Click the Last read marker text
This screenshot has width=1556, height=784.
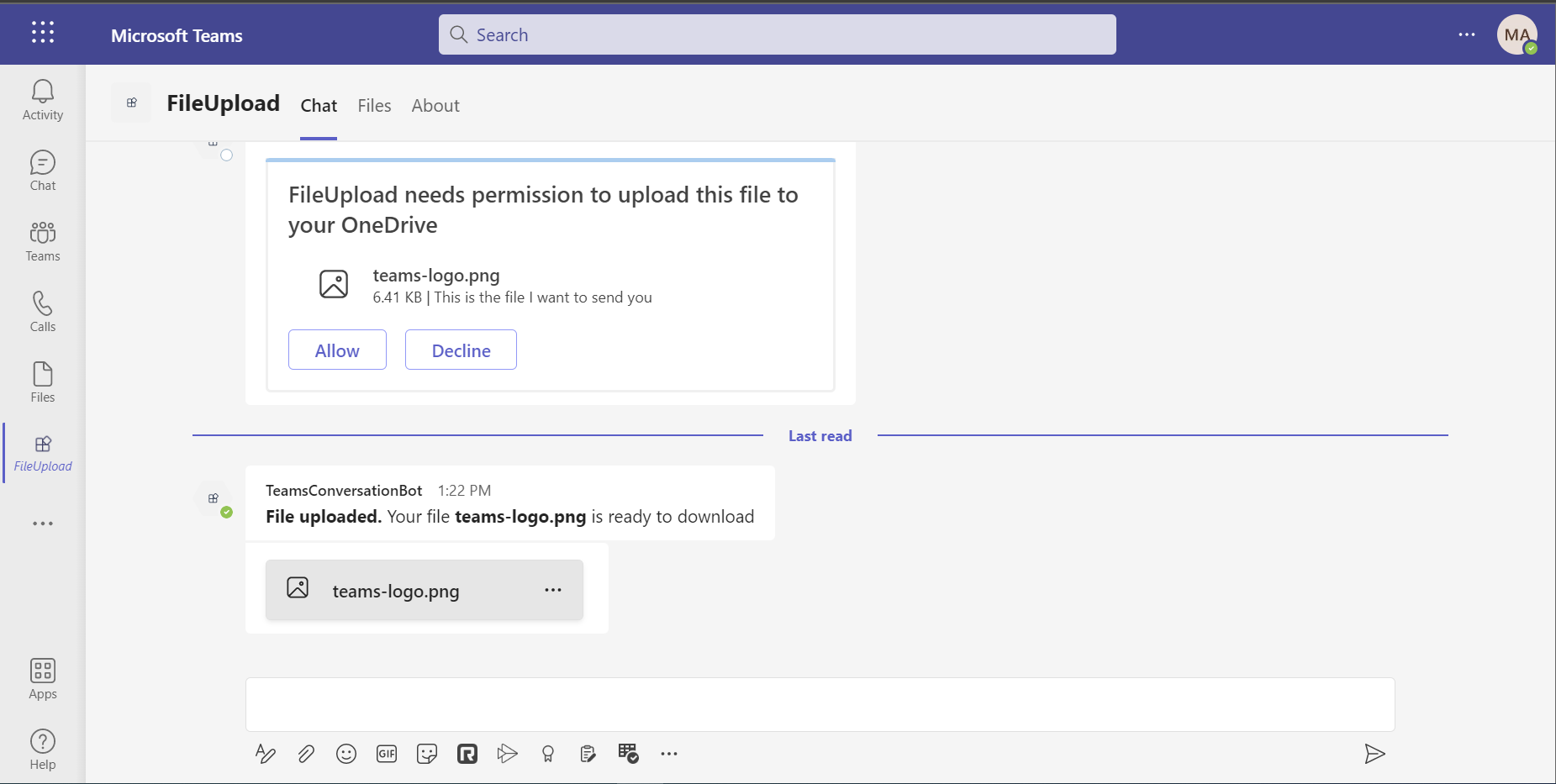[x=820, y=435]
